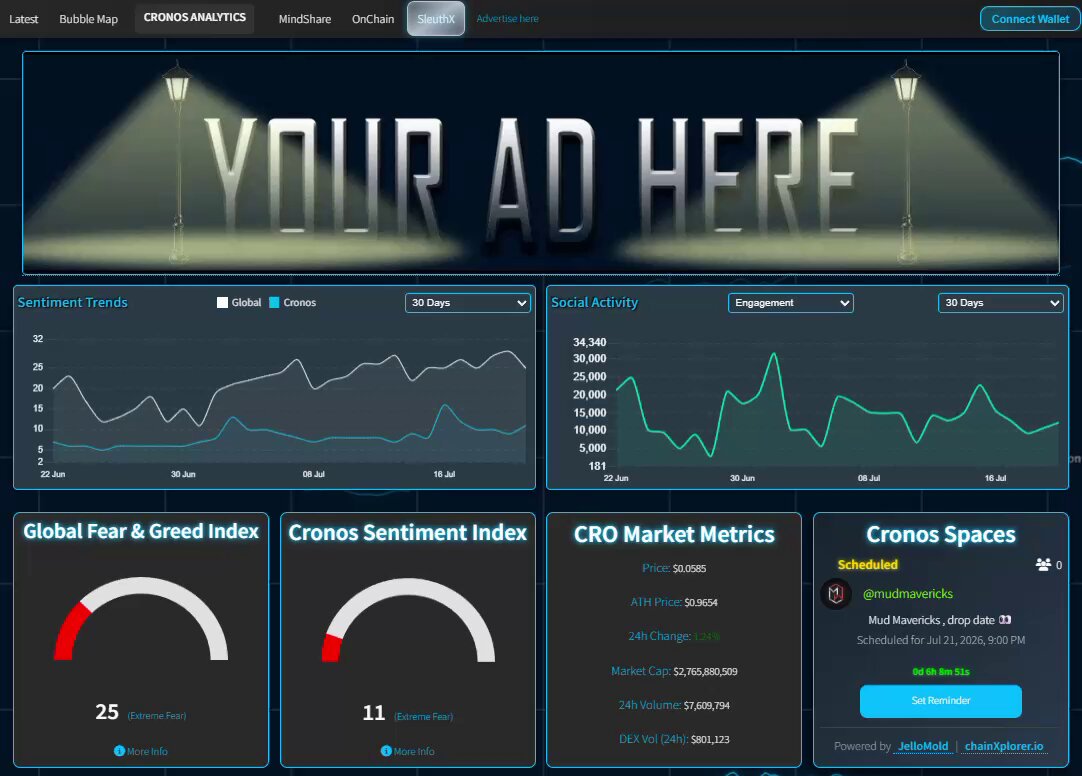Screen dimensions: 1082x776
Task: Open the mudmavericks avatar icon
Action: click(836, 593)
